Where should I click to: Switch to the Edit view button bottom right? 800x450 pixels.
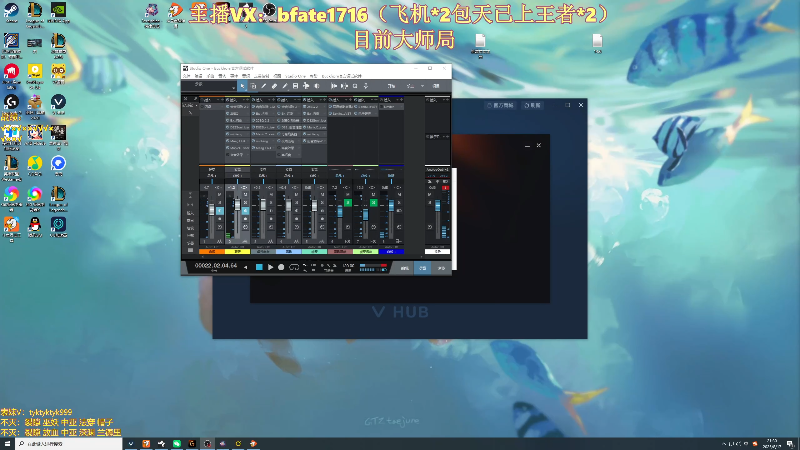(x=405, y=268)
